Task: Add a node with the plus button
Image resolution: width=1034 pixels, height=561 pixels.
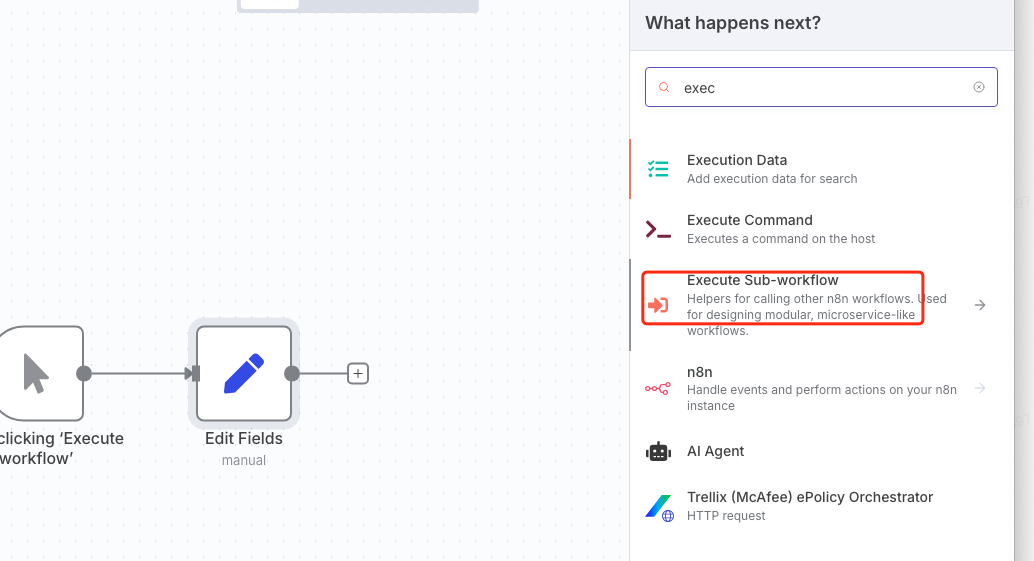Action: (x=358, y=374)
